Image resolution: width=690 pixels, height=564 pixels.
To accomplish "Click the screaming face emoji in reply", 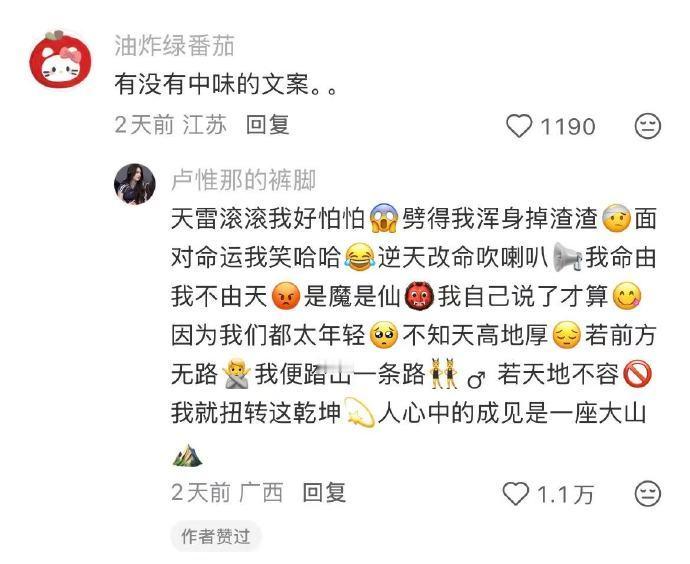I will coord(384,218).
